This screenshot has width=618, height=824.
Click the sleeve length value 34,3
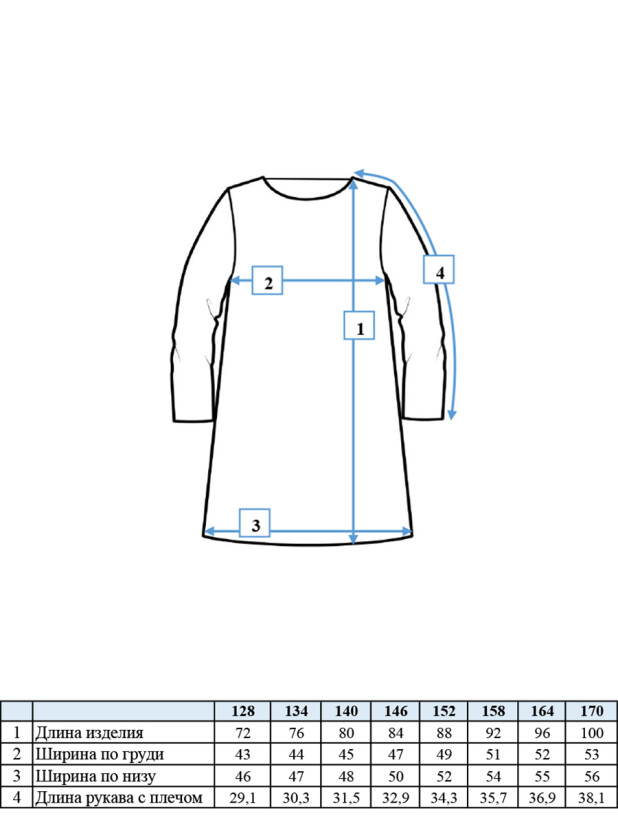[444, 798]
